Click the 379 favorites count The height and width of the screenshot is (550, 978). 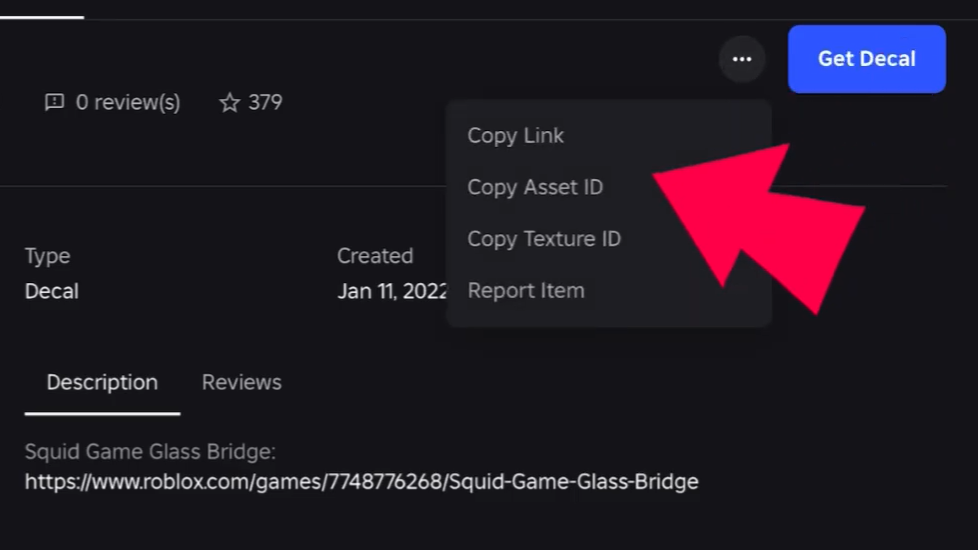(265, 102)
